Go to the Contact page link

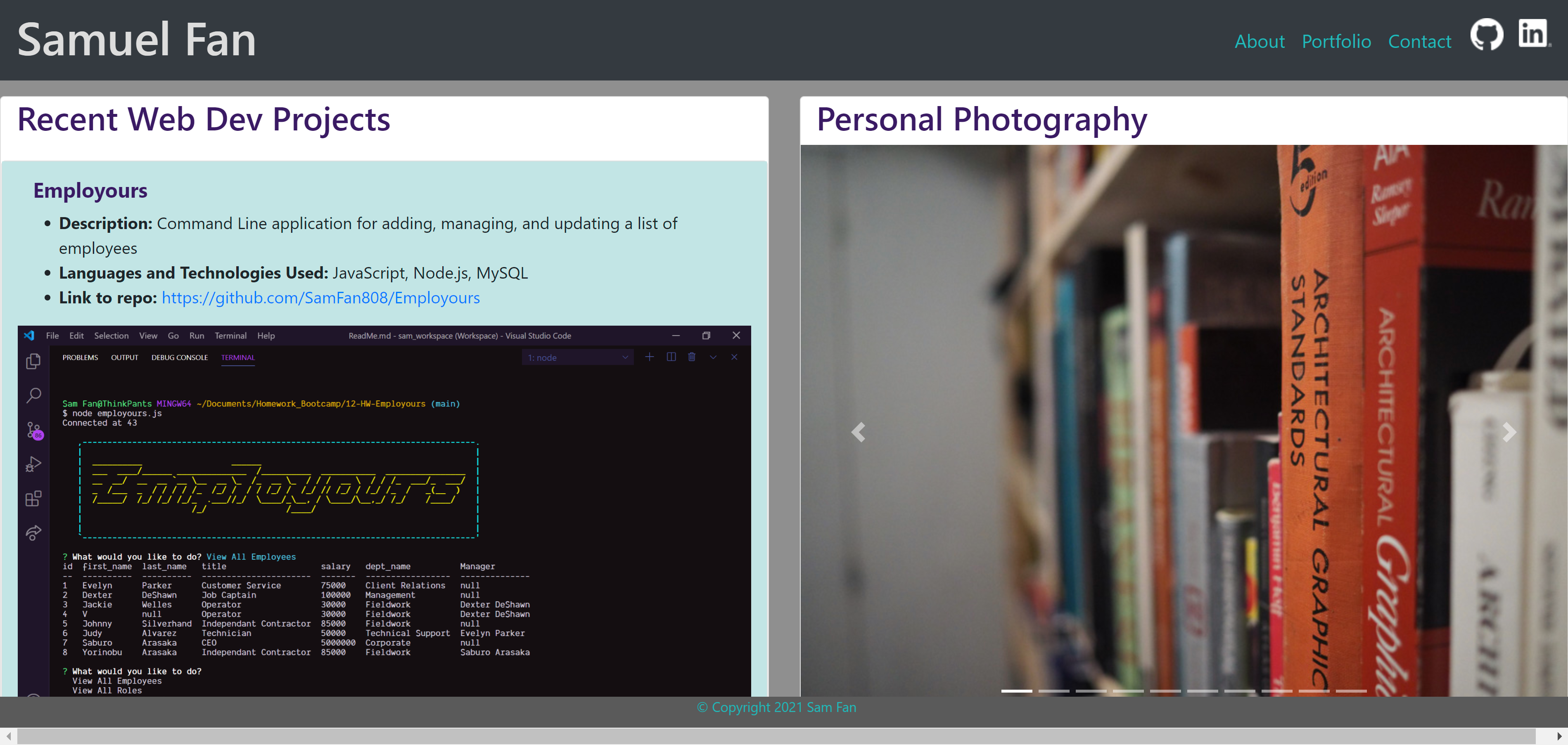1419,41
